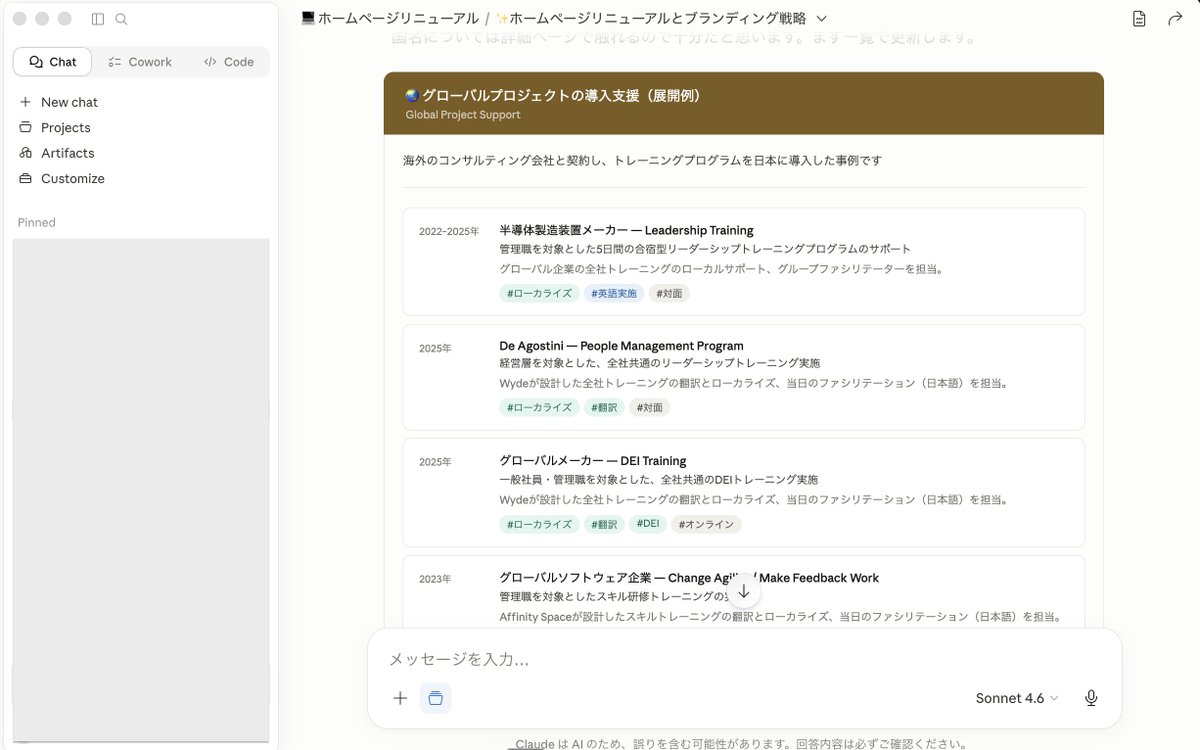Toggle the sidebar panel icon
This screenshot has width=1200, height=750.
point(97,19)
